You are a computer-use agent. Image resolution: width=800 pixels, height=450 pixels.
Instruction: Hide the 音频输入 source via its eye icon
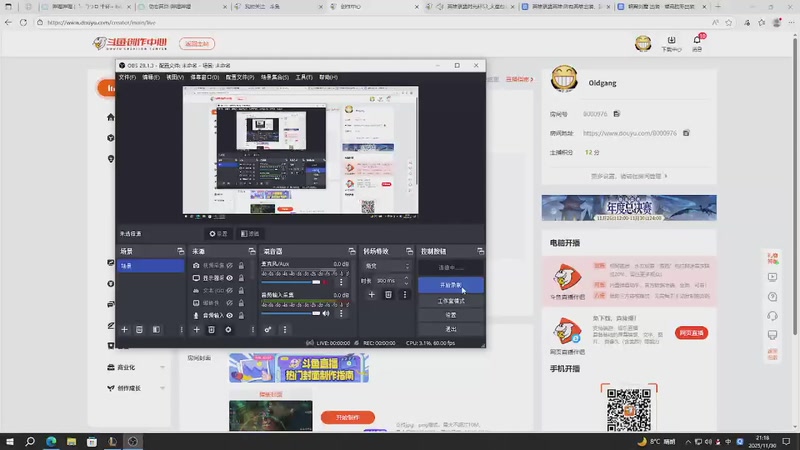pos(230,315)
